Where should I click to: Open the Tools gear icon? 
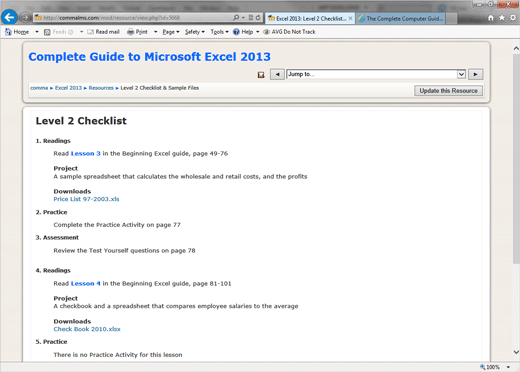(x=513, y=18)
